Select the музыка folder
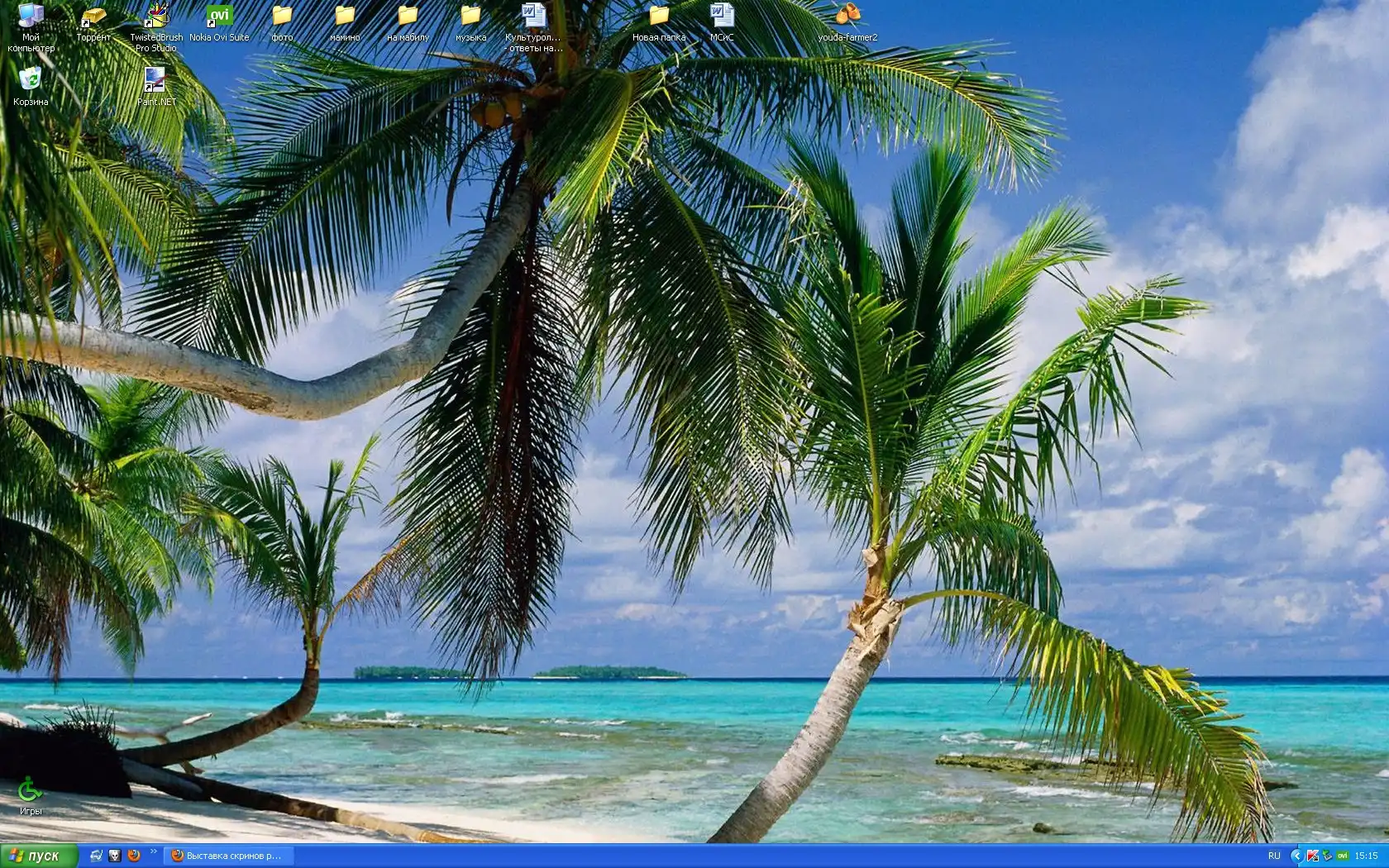Screen dimensions: 1389x868 (470, 17)
